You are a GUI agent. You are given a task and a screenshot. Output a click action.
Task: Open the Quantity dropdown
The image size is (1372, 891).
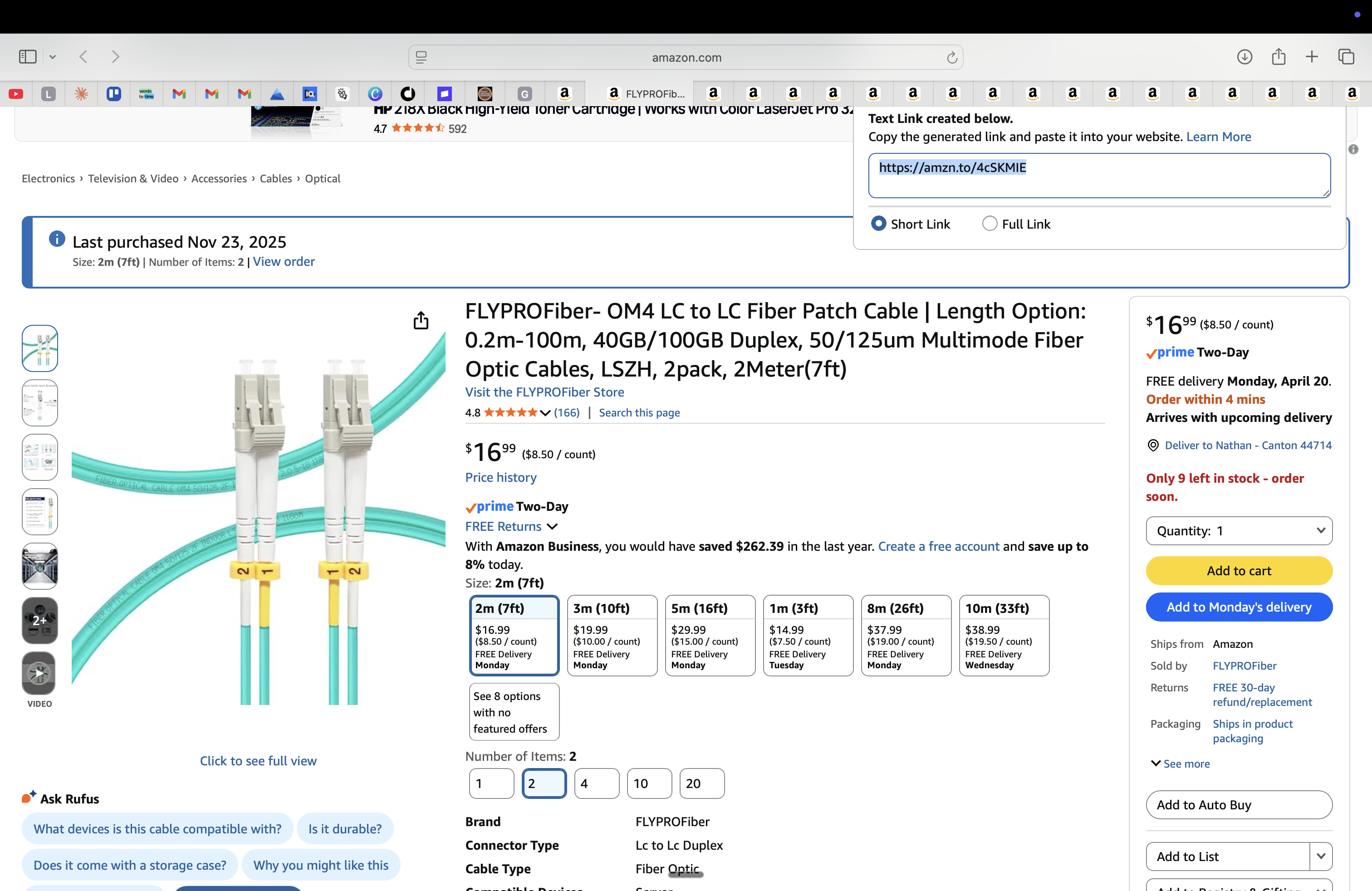1239,530
